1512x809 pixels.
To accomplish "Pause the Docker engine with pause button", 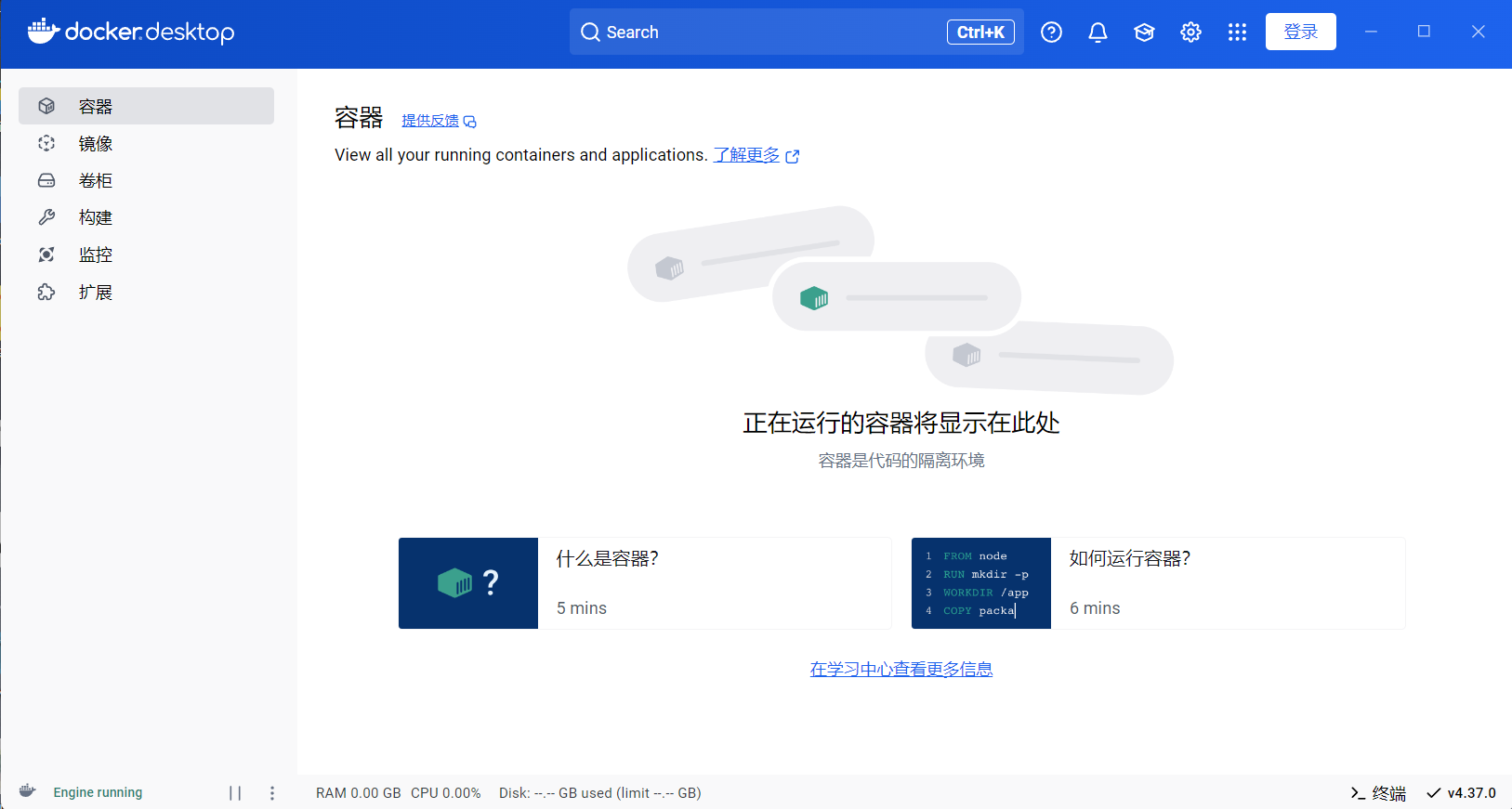I will tap(235, 792).
